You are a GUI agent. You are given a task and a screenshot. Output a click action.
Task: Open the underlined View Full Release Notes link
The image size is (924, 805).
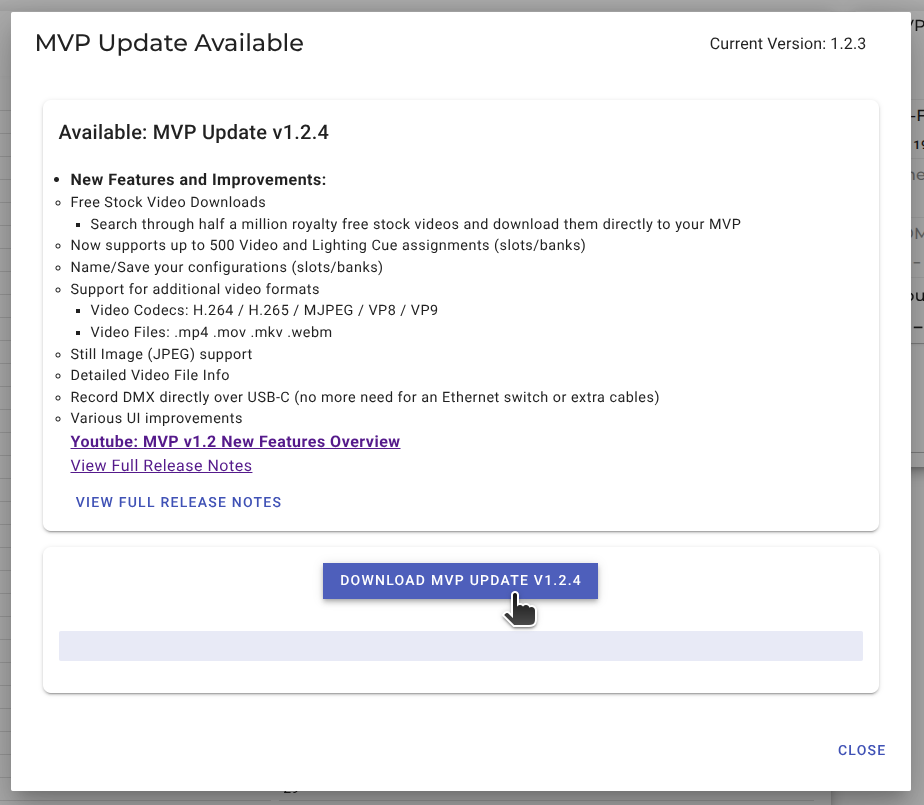click(161, 466)
